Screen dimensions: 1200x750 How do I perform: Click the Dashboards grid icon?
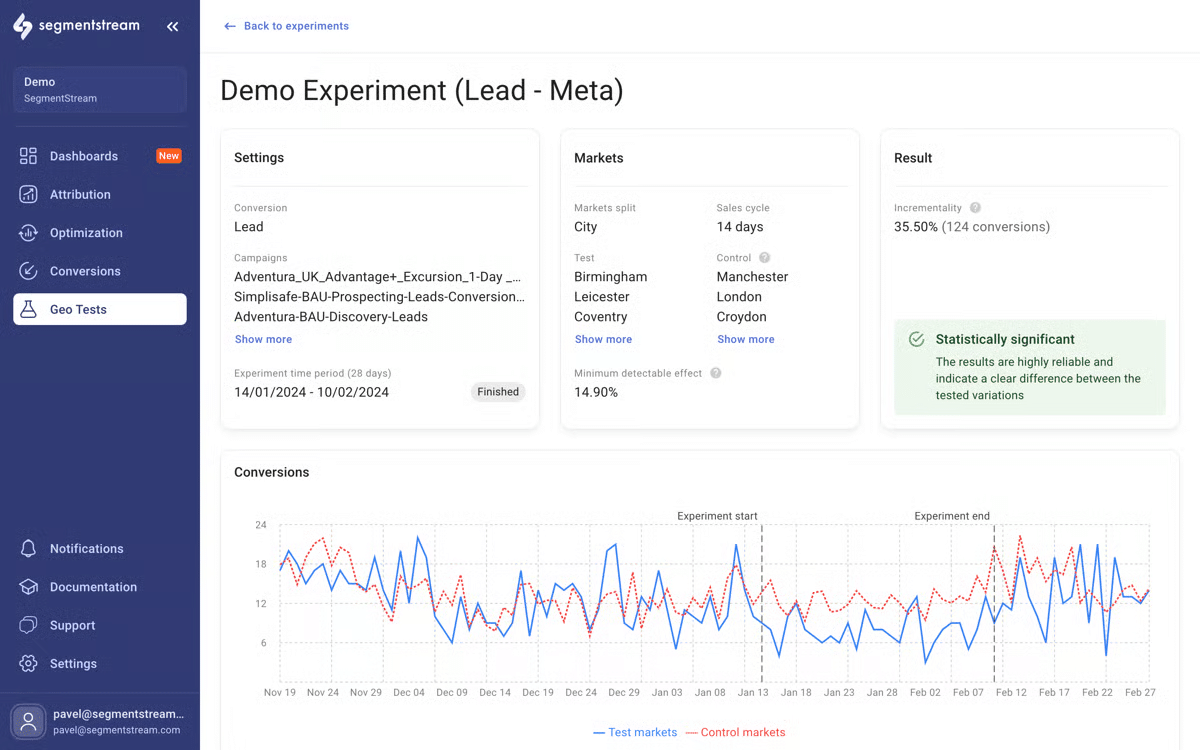[28, 156]
